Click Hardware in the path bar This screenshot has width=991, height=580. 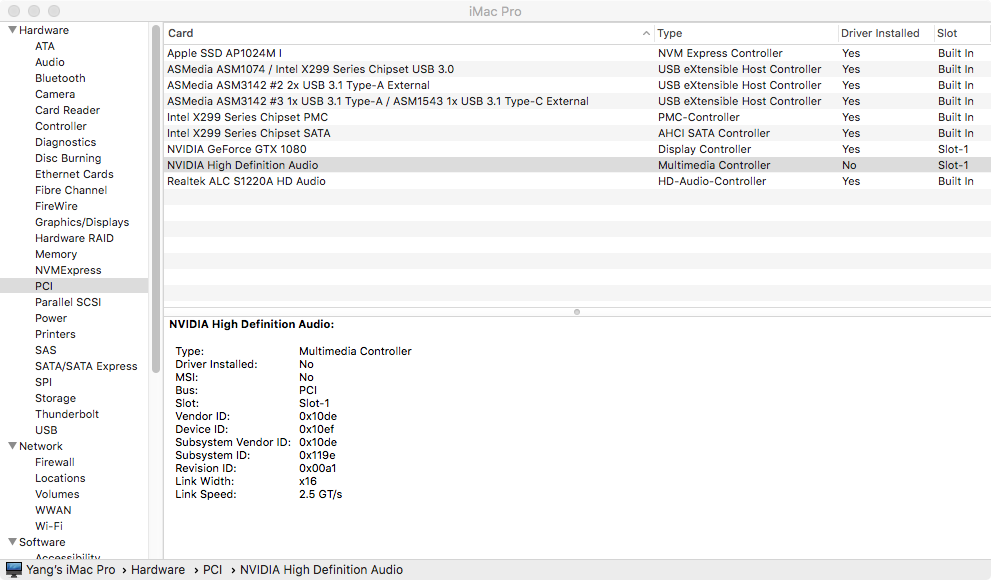[158, 569]
